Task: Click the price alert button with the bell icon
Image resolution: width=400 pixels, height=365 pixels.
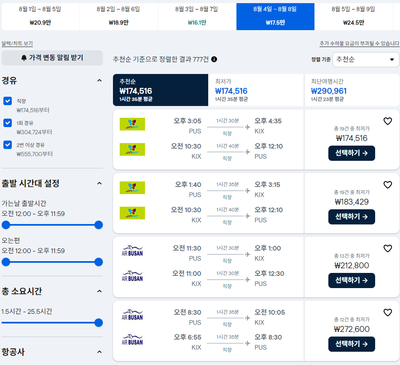Action: 52,58
